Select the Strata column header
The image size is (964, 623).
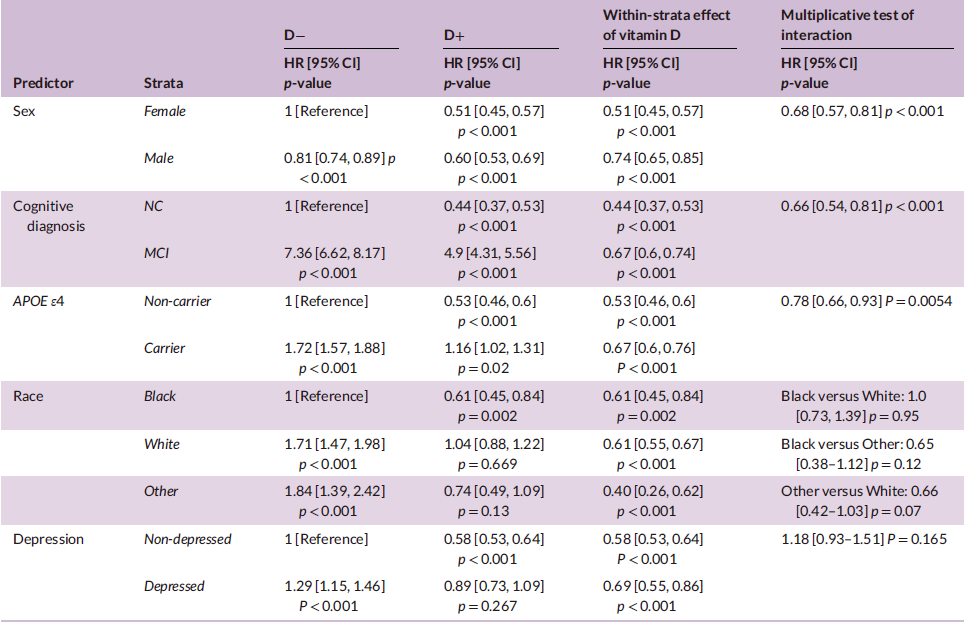(164, 83)
